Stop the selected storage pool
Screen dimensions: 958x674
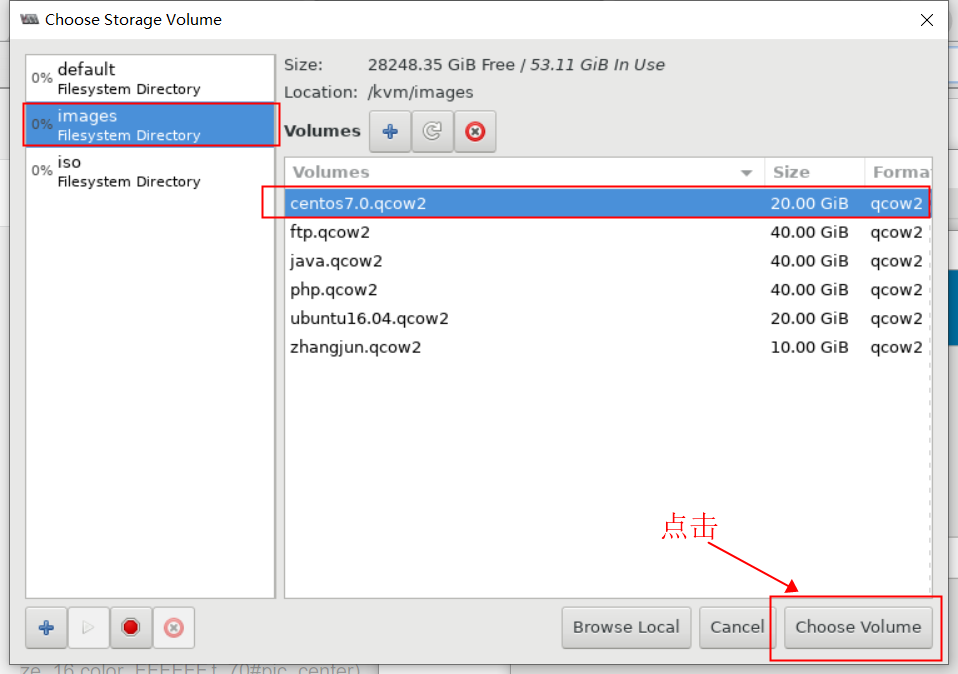click(131, 628)
